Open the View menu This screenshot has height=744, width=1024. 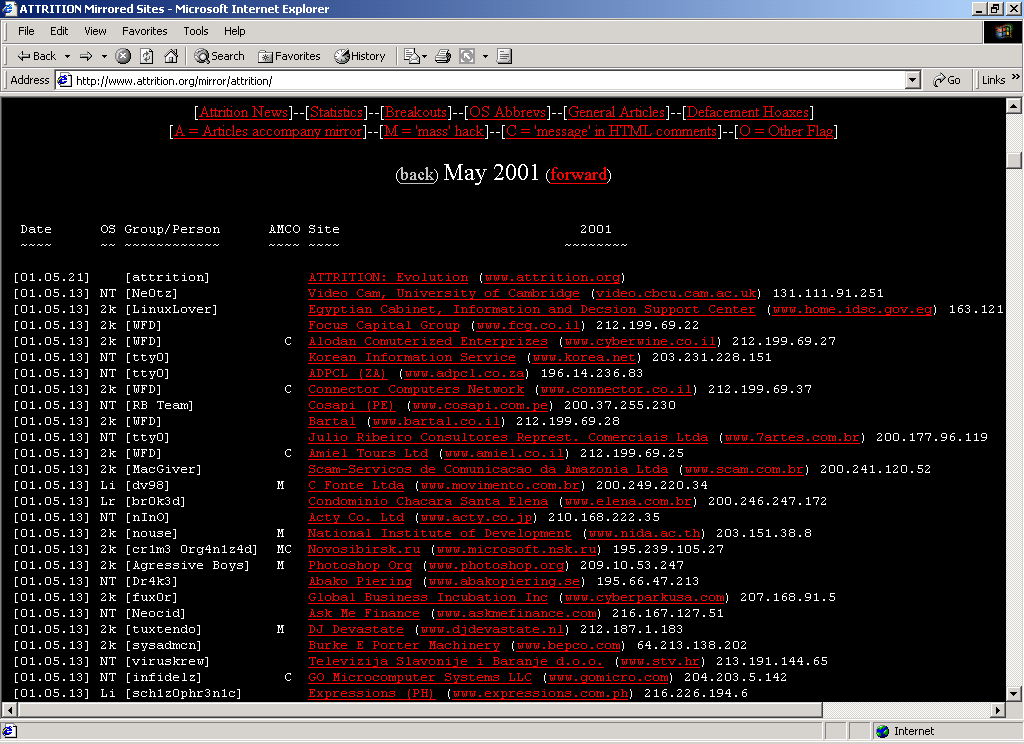[x=95, y=31]
